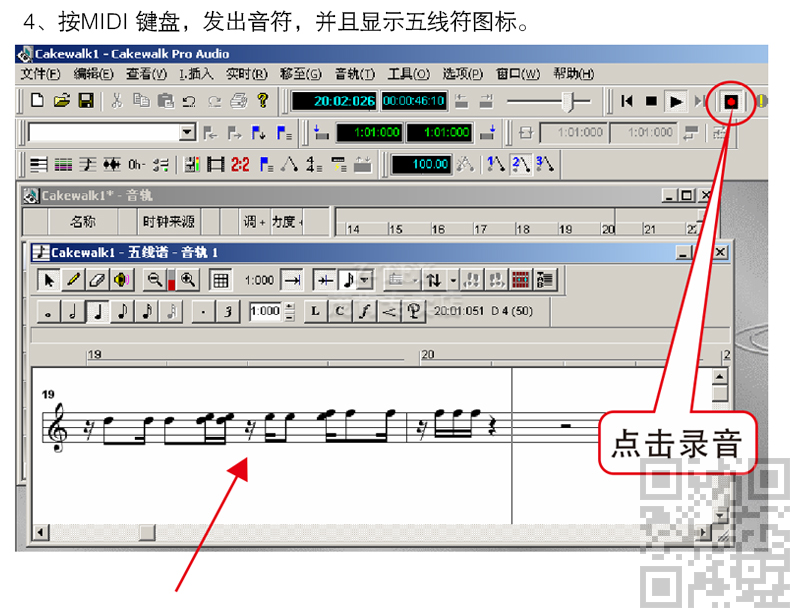Open a file with folder icon
790x608 pixels.
[x=61, y=101]
